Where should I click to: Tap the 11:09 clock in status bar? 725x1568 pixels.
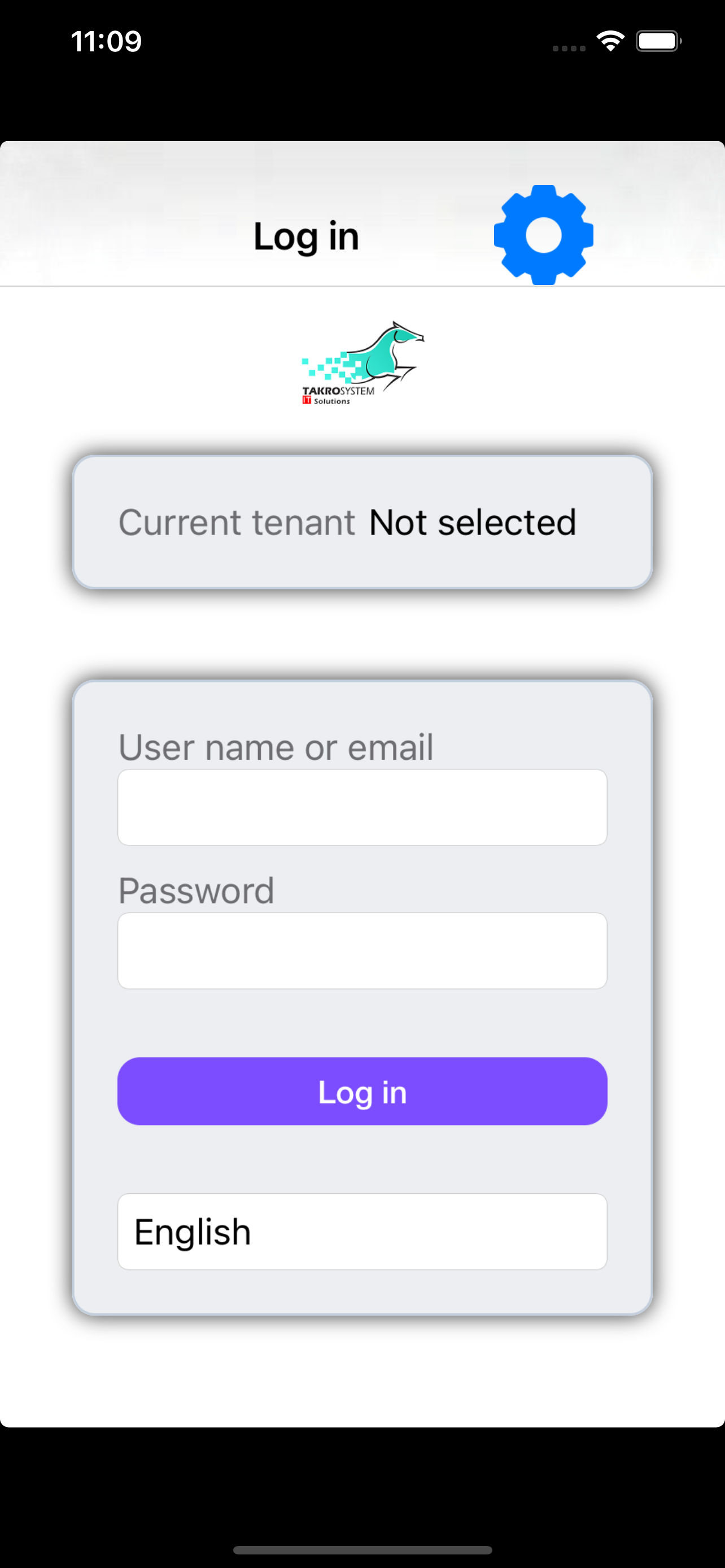106,41
